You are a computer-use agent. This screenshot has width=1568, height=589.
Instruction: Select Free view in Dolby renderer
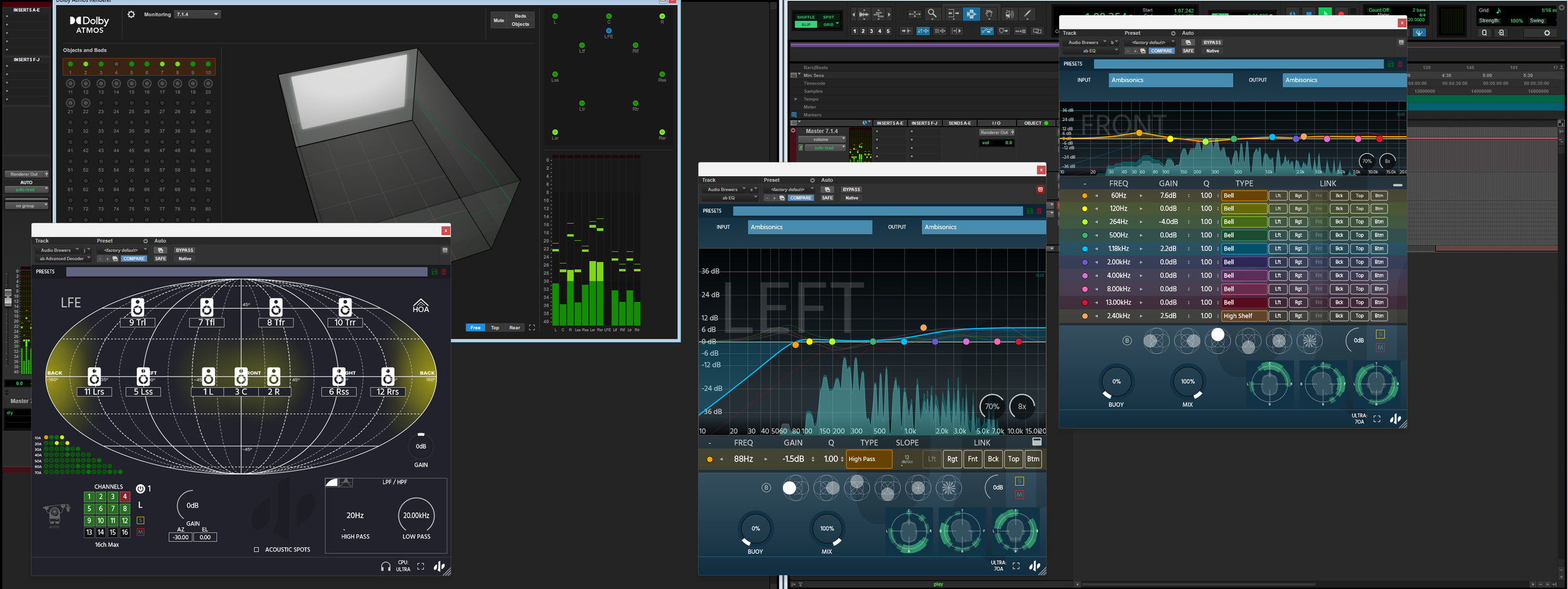click(x=475, y=327)
